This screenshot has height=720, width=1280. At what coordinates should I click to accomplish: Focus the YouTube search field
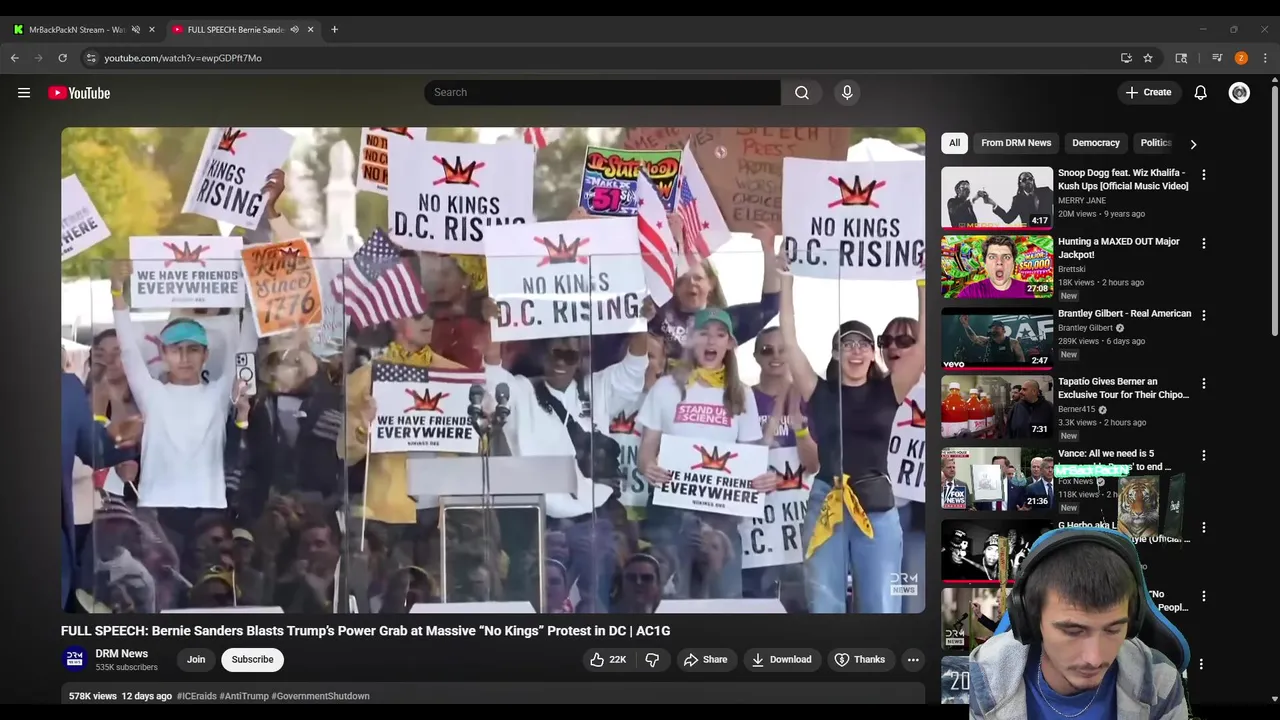602,92
